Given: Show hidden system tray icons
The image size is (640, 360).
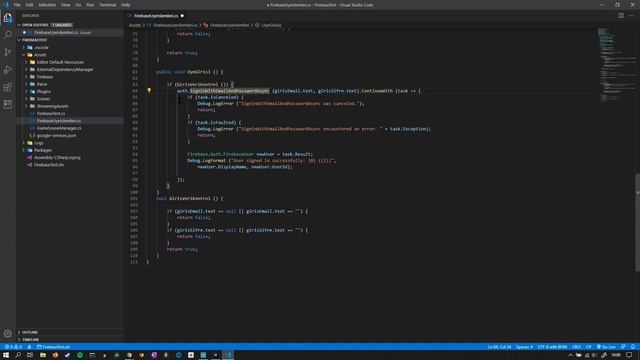Looking at the screenshot, I should click(570, 355).
